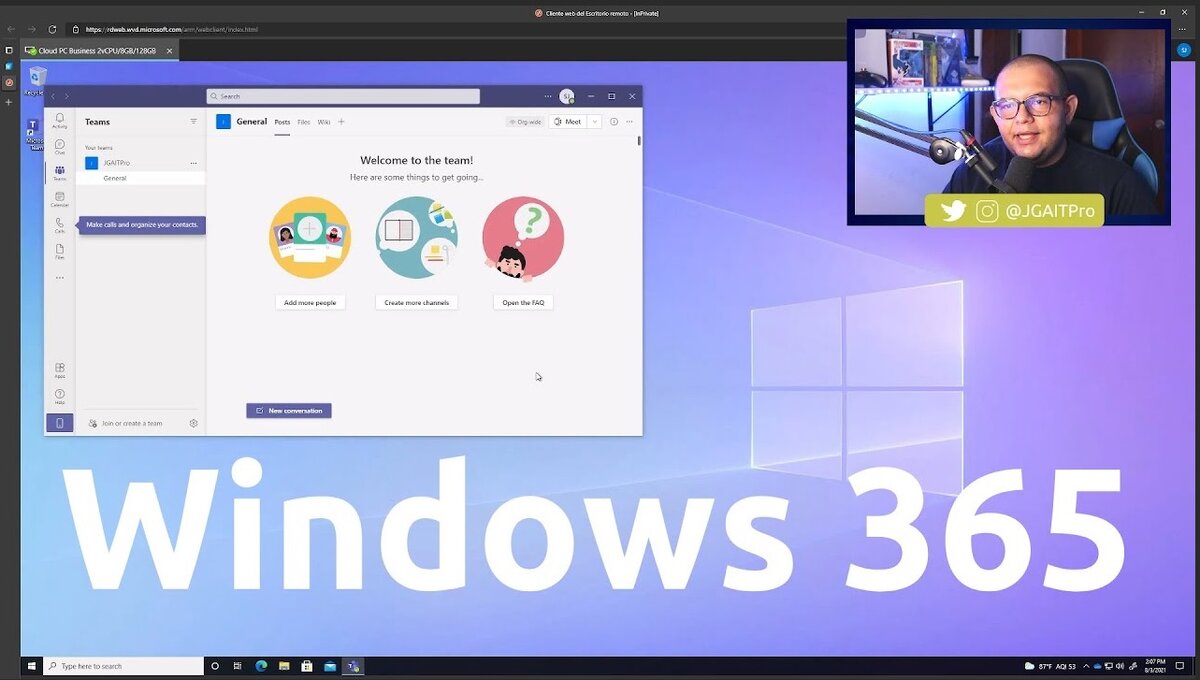Click the Teams conversation scrollbar
The image size is (1200, 680).
pos(639,141)
